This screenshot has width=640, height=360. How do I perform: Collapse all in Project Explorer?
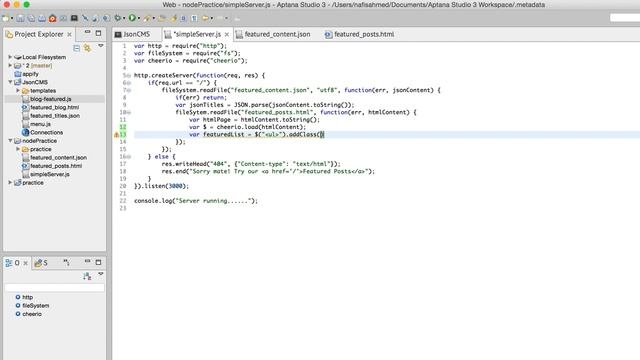[76, 48]
